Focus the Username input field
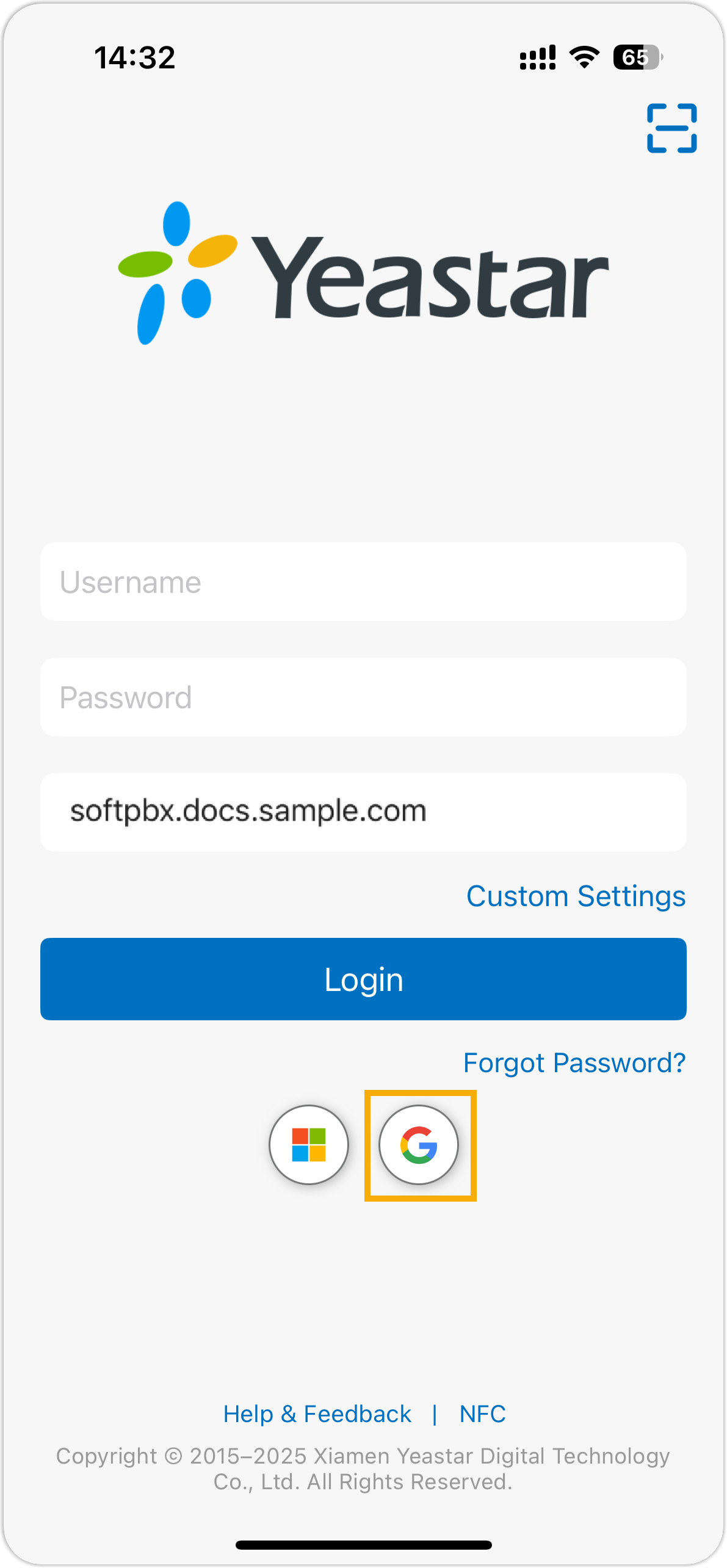Screen dimensions: 727x1568 (363, 582)
